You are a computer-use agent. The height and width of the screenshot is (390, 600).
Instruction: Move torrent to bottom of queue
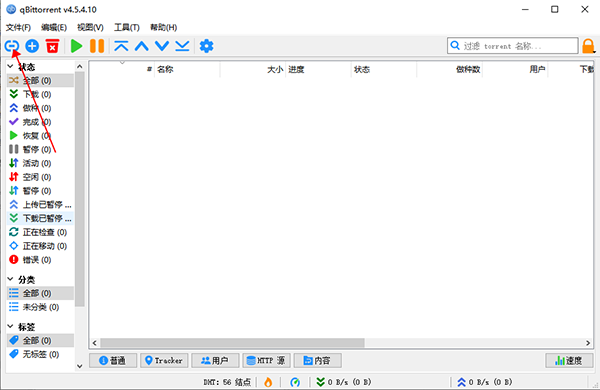[x=182, y=46]
